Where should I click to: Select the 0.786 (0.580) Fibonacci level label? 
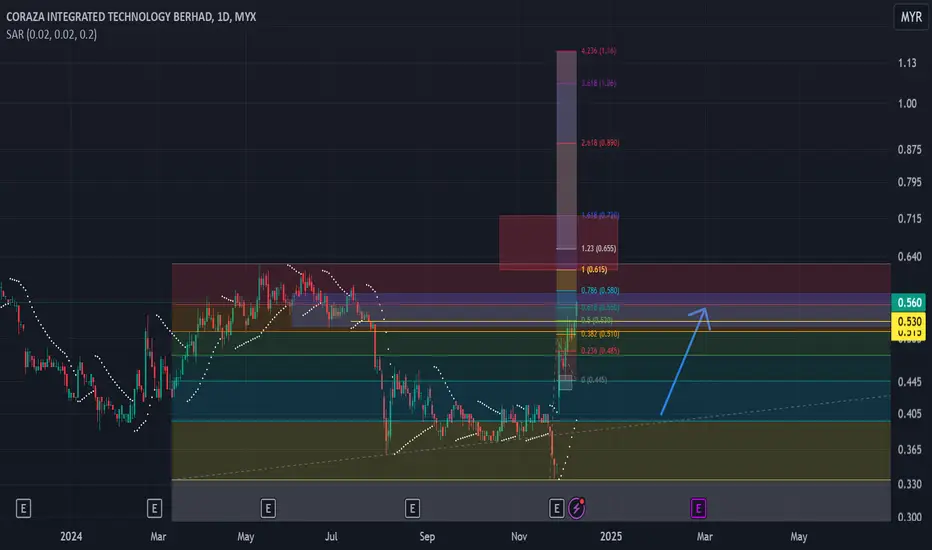click(x=600, y=291)
